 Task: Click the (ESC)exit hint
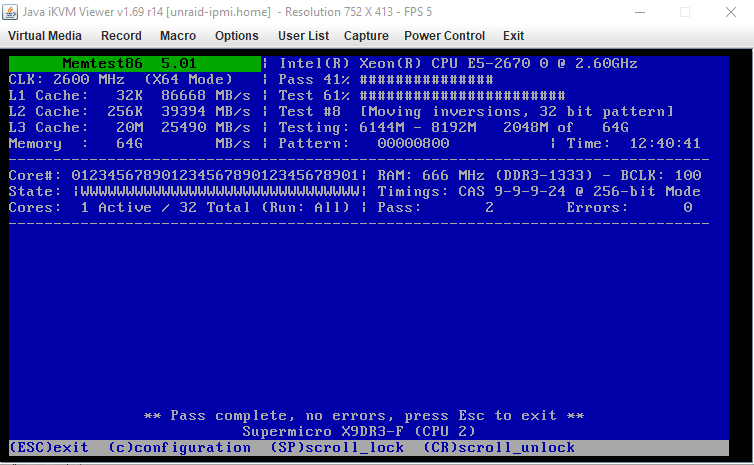tap(49, 448)
